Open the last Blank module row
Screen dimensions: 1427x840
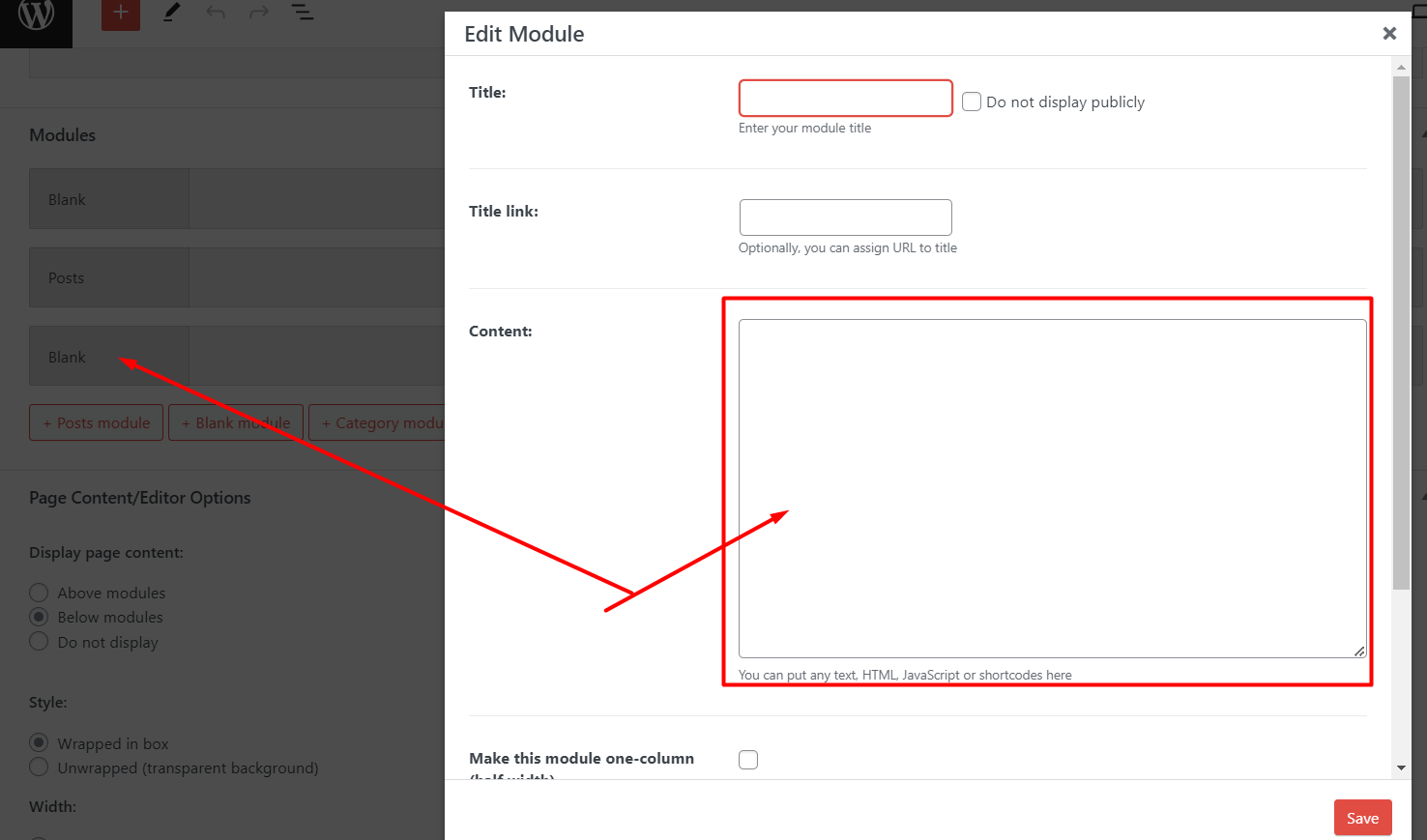coord(237,356)
